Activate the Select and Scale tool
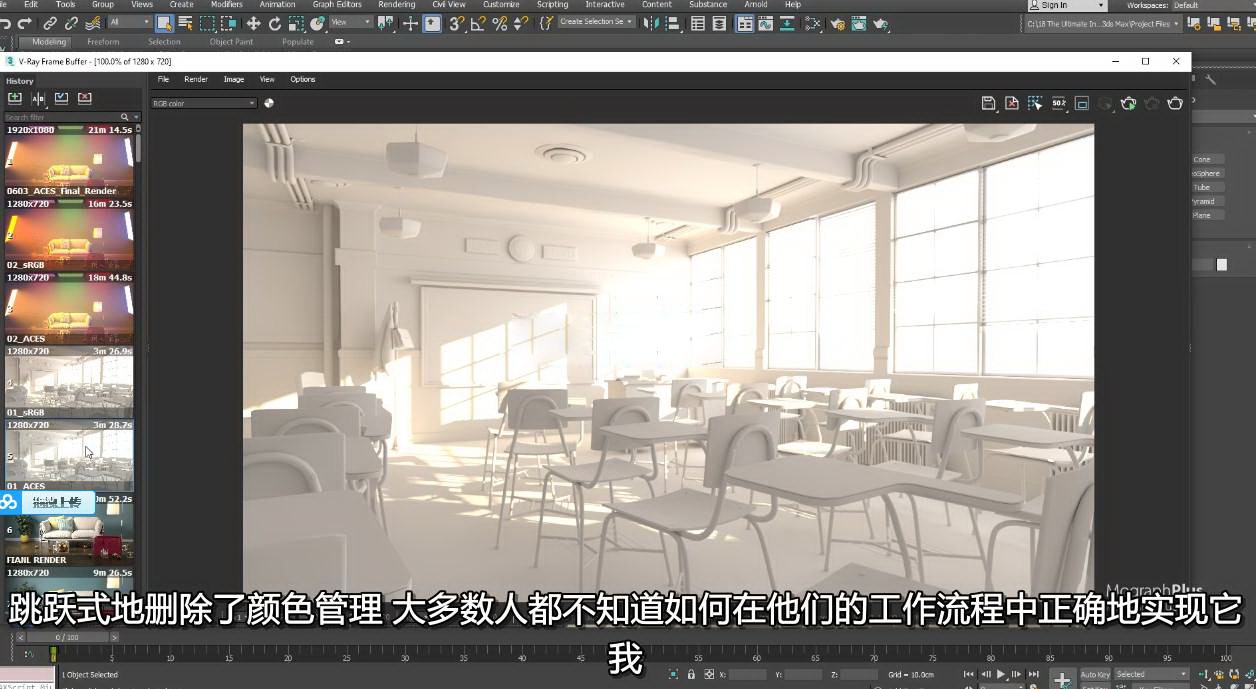Image resolution: width=1256 pixels, height=689 pixels. [x=296, y=23]
